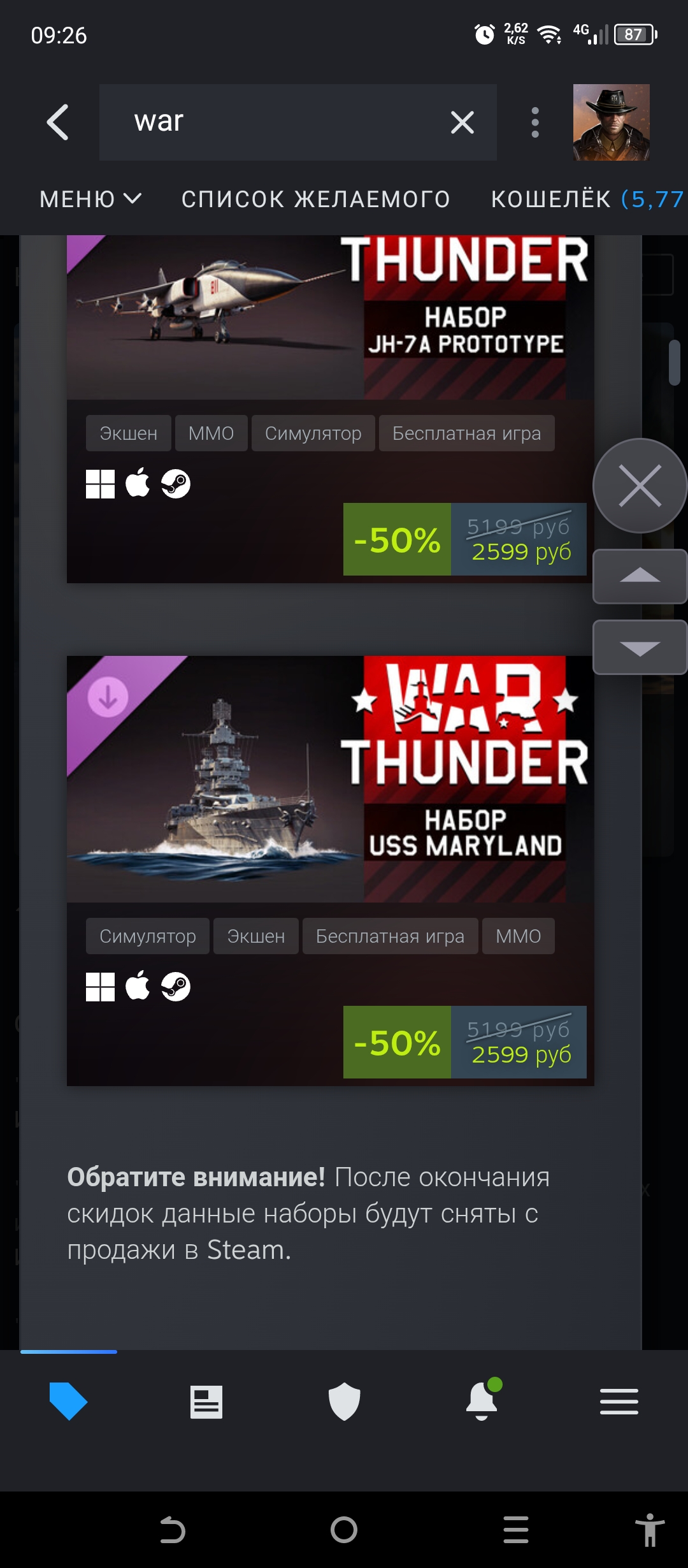Click the up arrow navigation button

click(x=640, y=576)
